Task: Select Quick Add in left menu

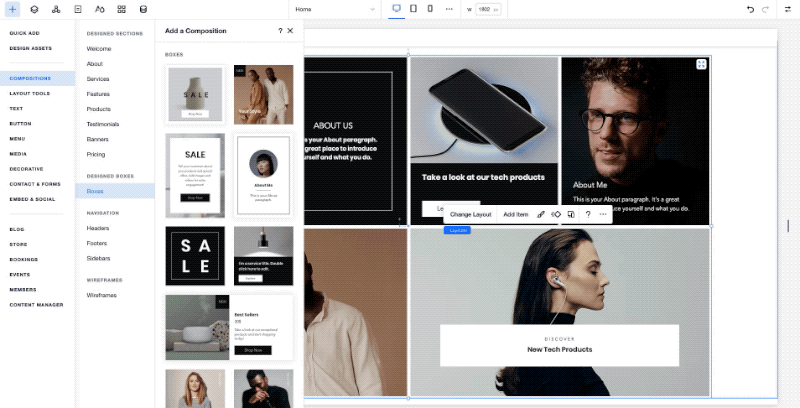Action: pos(24,33)
